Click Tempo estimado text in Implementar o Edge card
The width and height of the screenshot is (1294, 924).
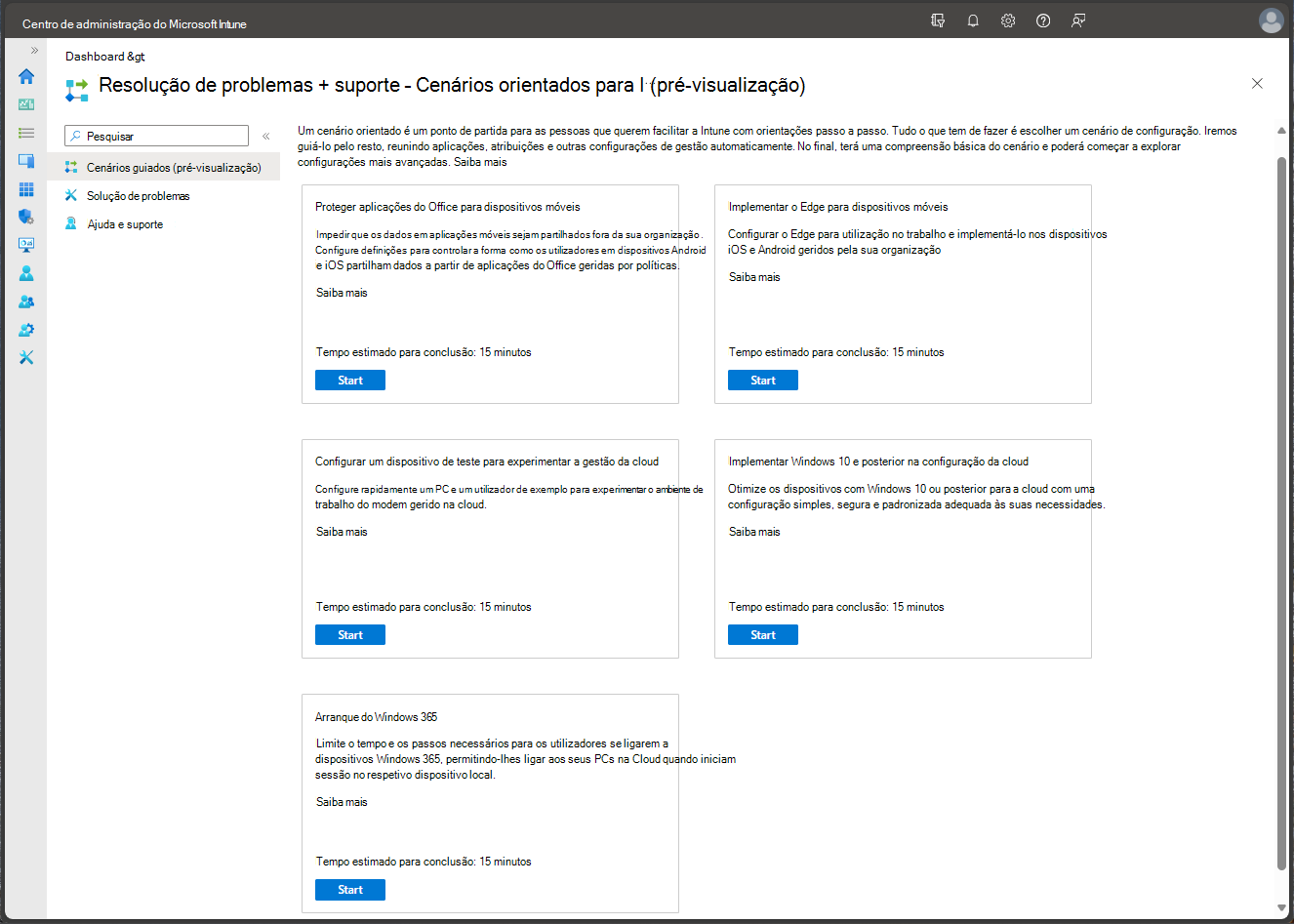tap(836, 352)
